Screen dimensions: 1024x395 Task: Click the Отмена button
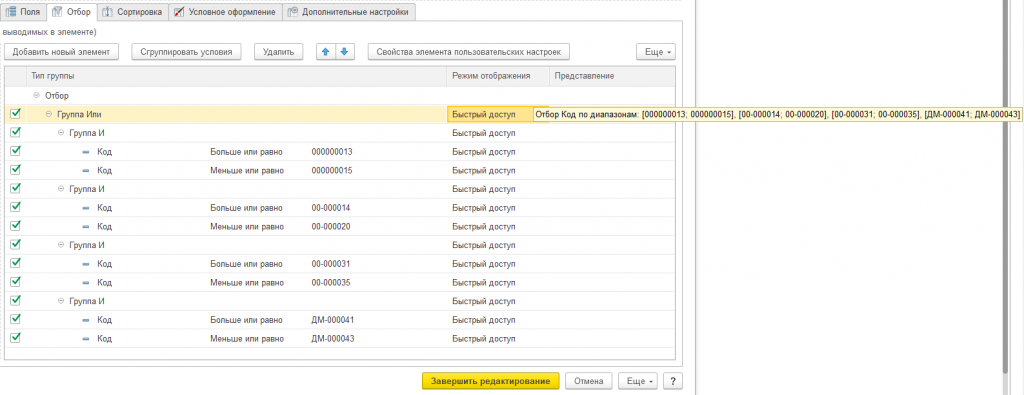pos(588,381)
